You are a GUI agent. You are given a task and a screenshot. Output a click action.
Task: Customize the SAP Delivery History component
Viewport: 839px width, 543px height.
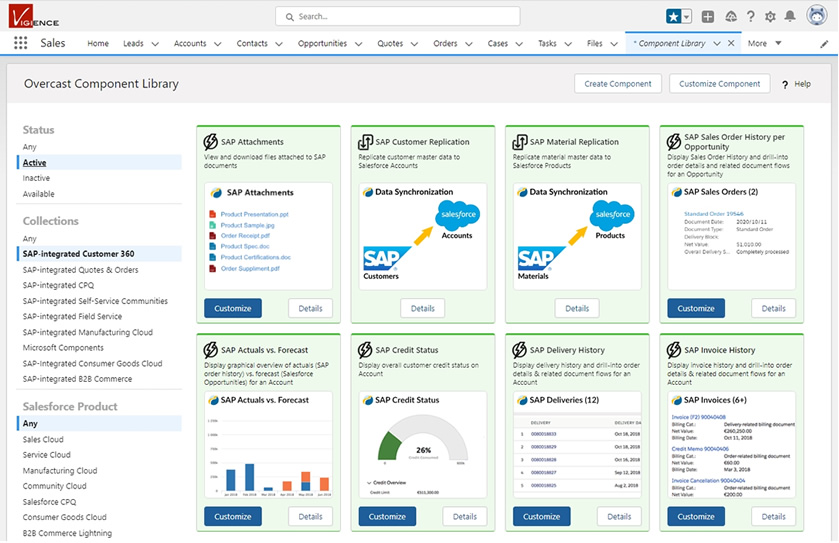pyautogui.click(x=541, y=516)
